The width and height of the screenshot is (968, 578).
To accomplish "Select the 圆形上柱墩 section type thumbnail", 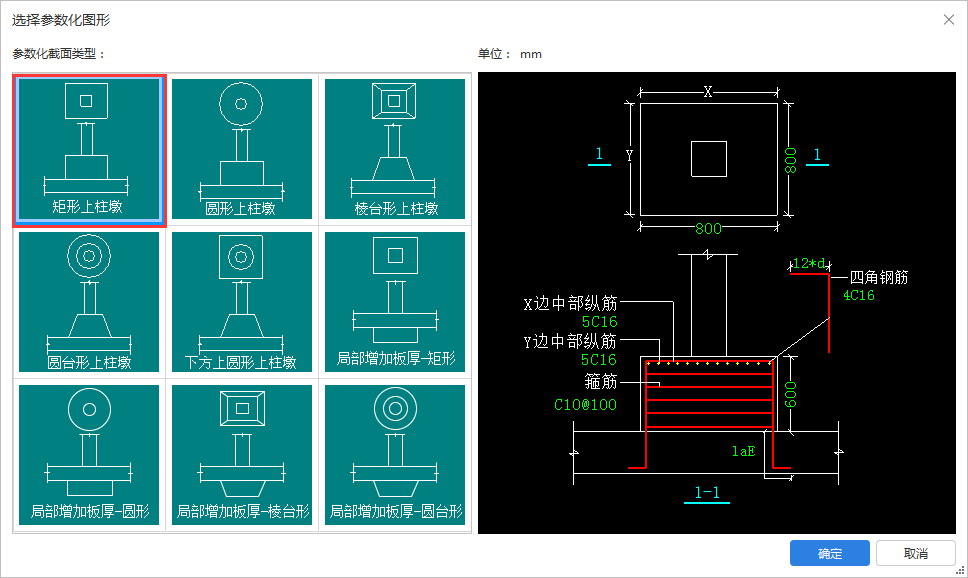I will click(x=241, y=149).
